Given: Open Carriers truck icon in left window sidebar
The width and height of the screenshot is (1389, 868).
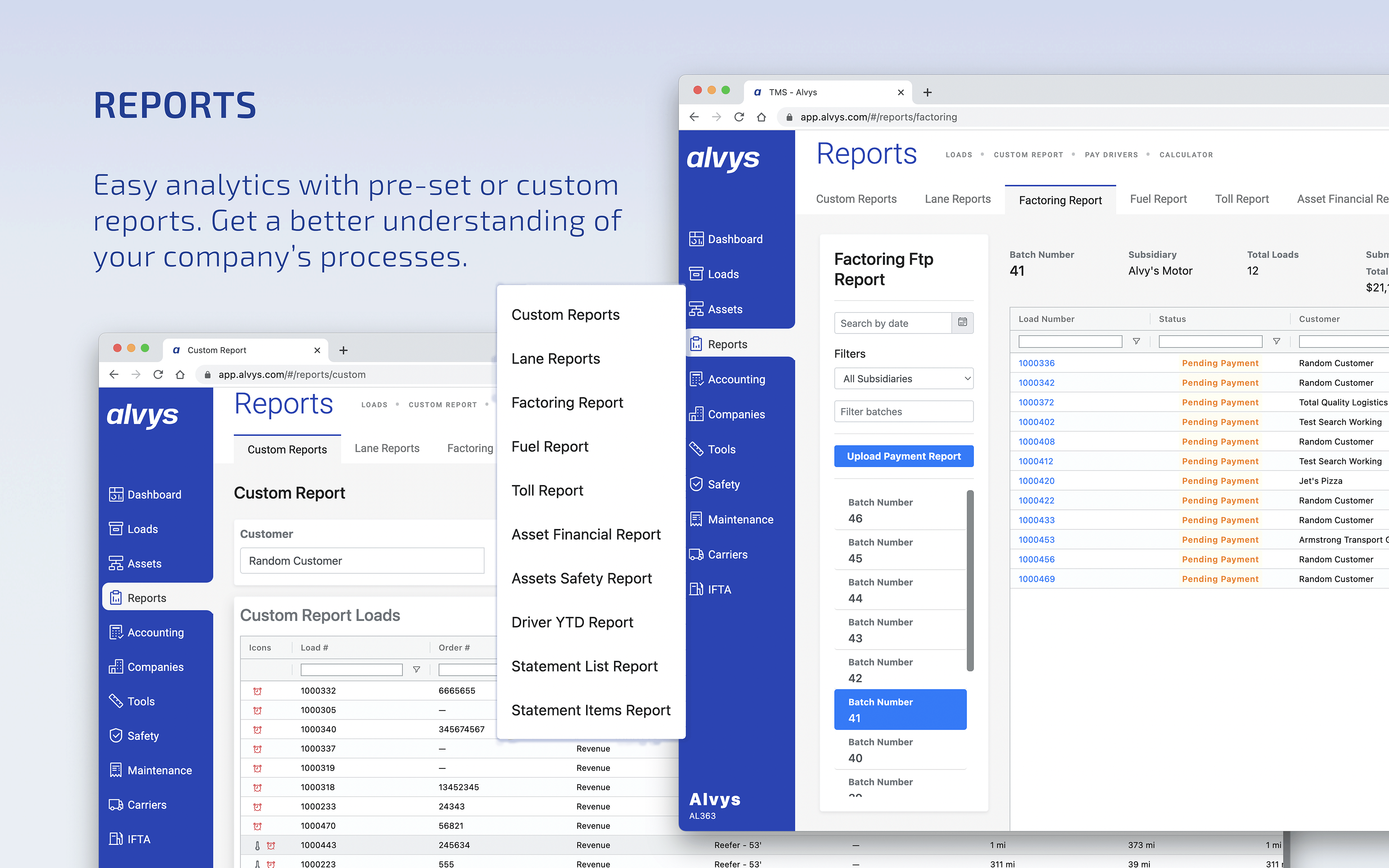Looking at the screenshot, I should click(116, 805).
